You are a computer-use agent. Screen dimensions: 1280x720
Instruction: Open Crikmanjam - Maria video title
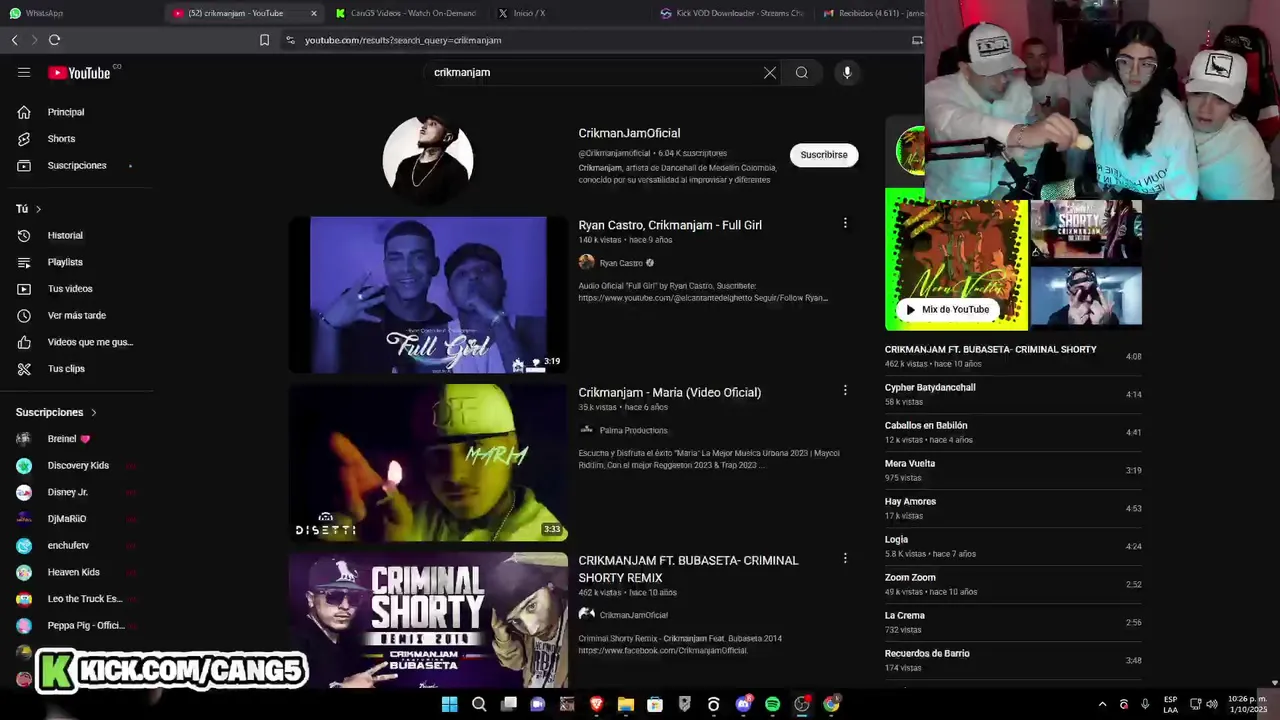click(x=669, y=392)
